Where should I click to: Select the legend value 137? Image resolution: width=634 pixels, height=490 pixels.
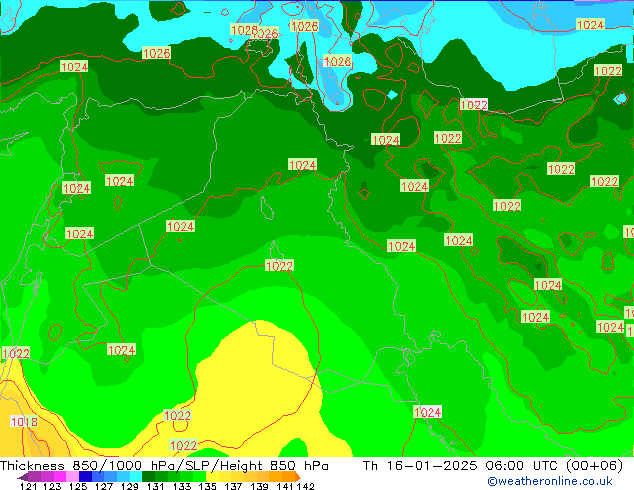click(x=233, y=486)
